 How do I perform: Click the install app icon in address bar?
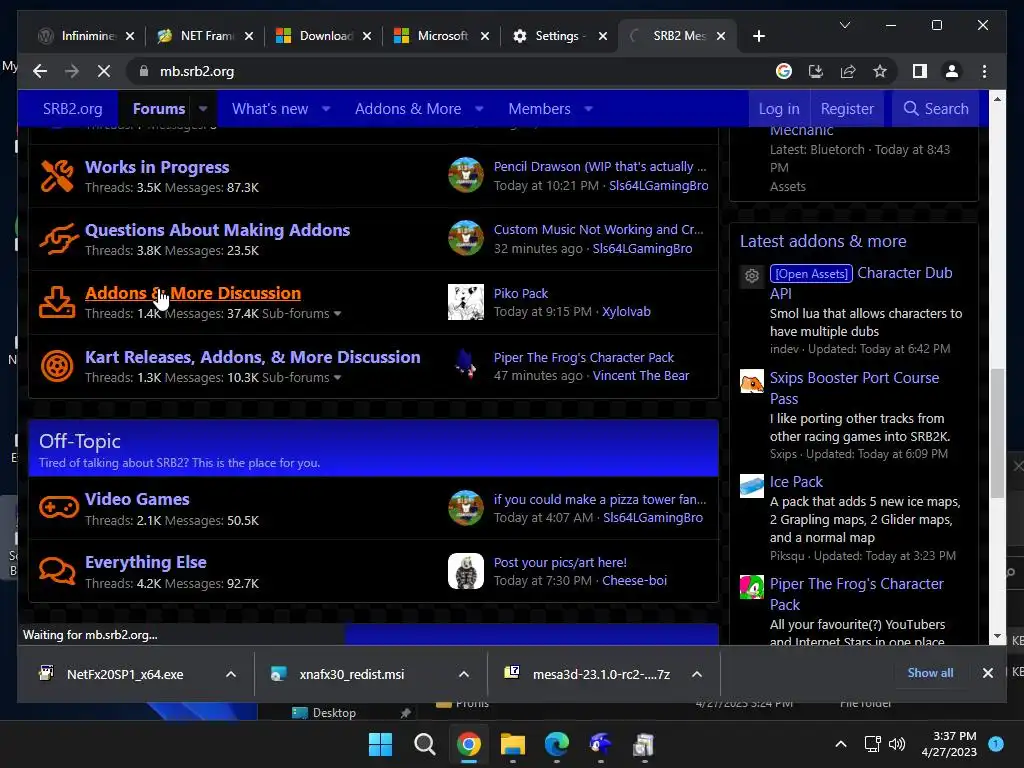pos(816,71)
